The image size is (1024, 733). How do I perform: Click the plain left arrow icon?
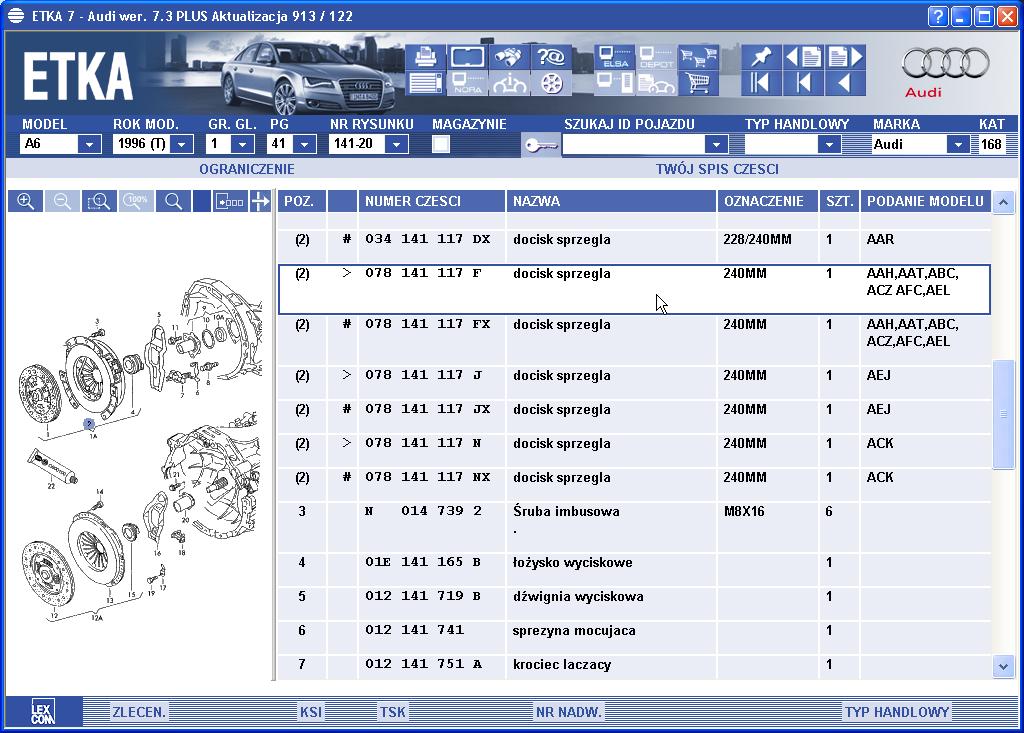tap(845, 84)
